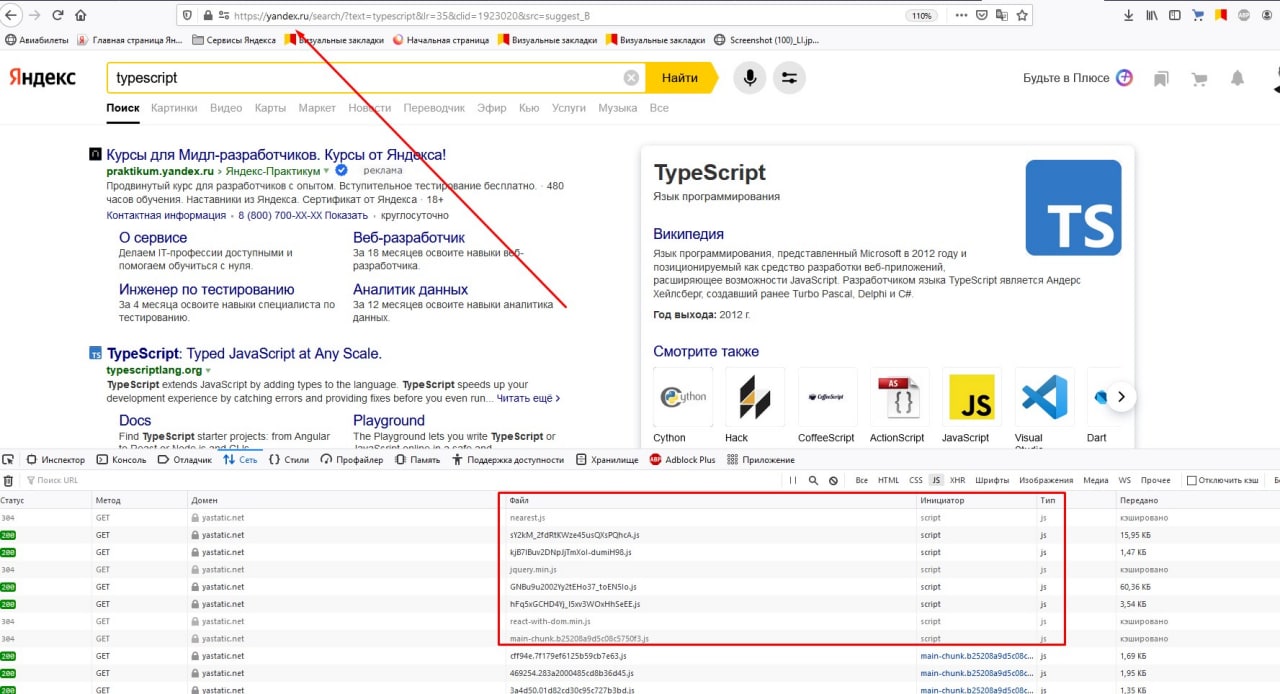Open the Хранилище devtools tab
Viewport: 1280px width, 694px height.
coord(607,460)
